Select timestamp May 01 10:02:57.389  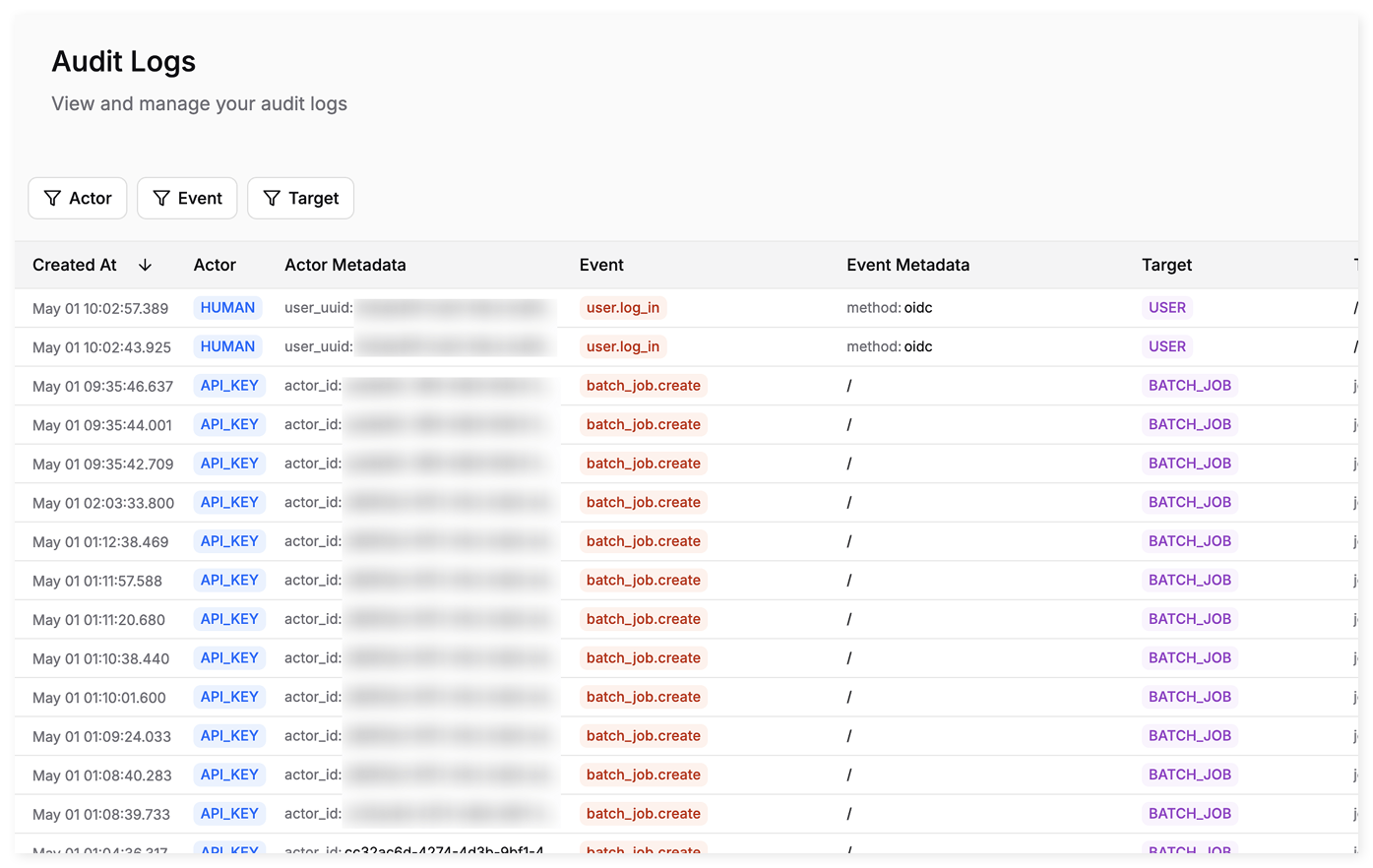point(100,308)
